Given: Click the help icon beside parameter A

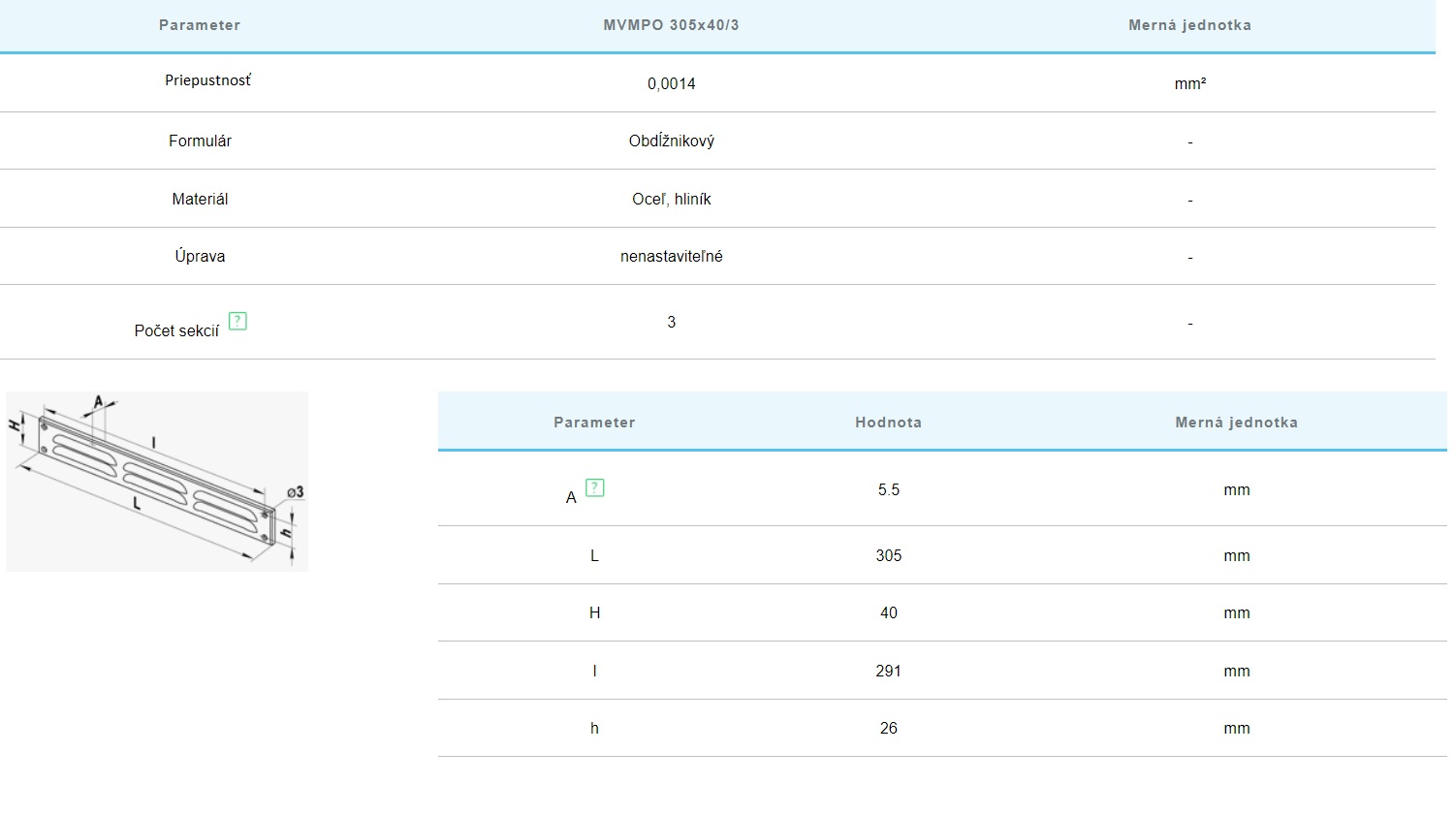Looking at the screenshot, I should 595,487.
